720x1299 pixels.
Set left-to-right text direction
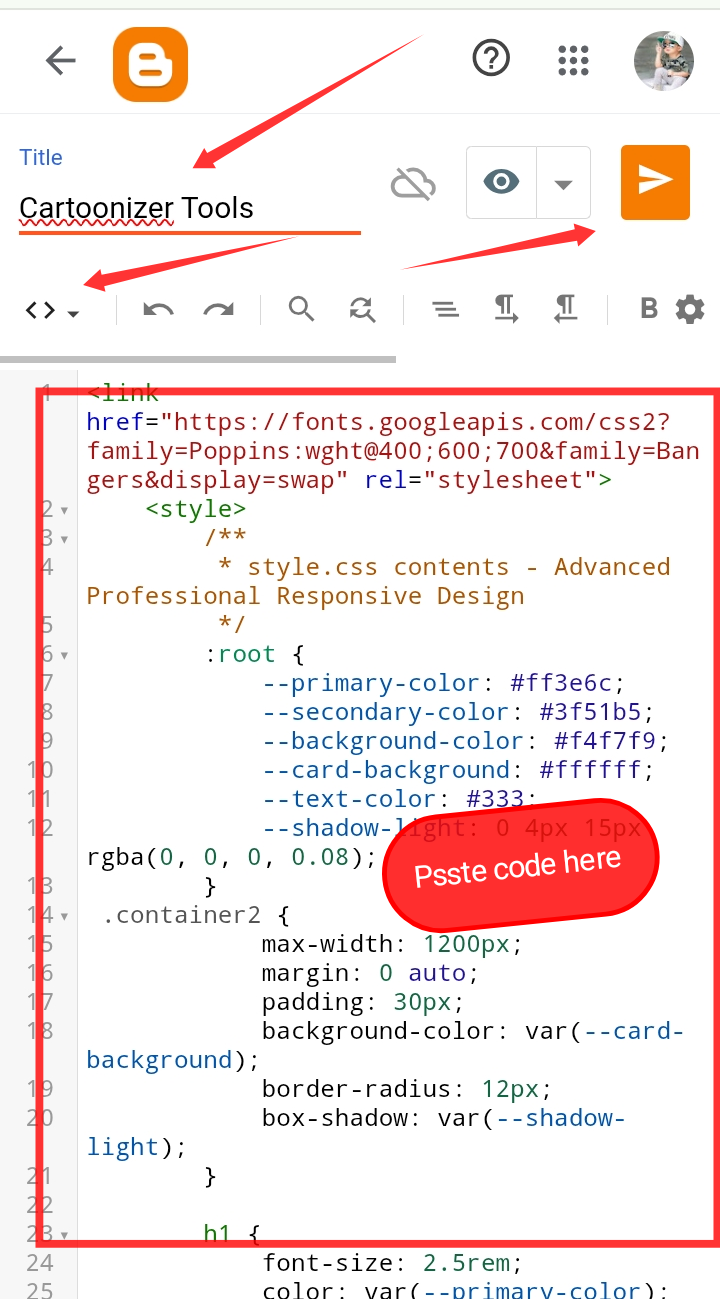[505, 309]
